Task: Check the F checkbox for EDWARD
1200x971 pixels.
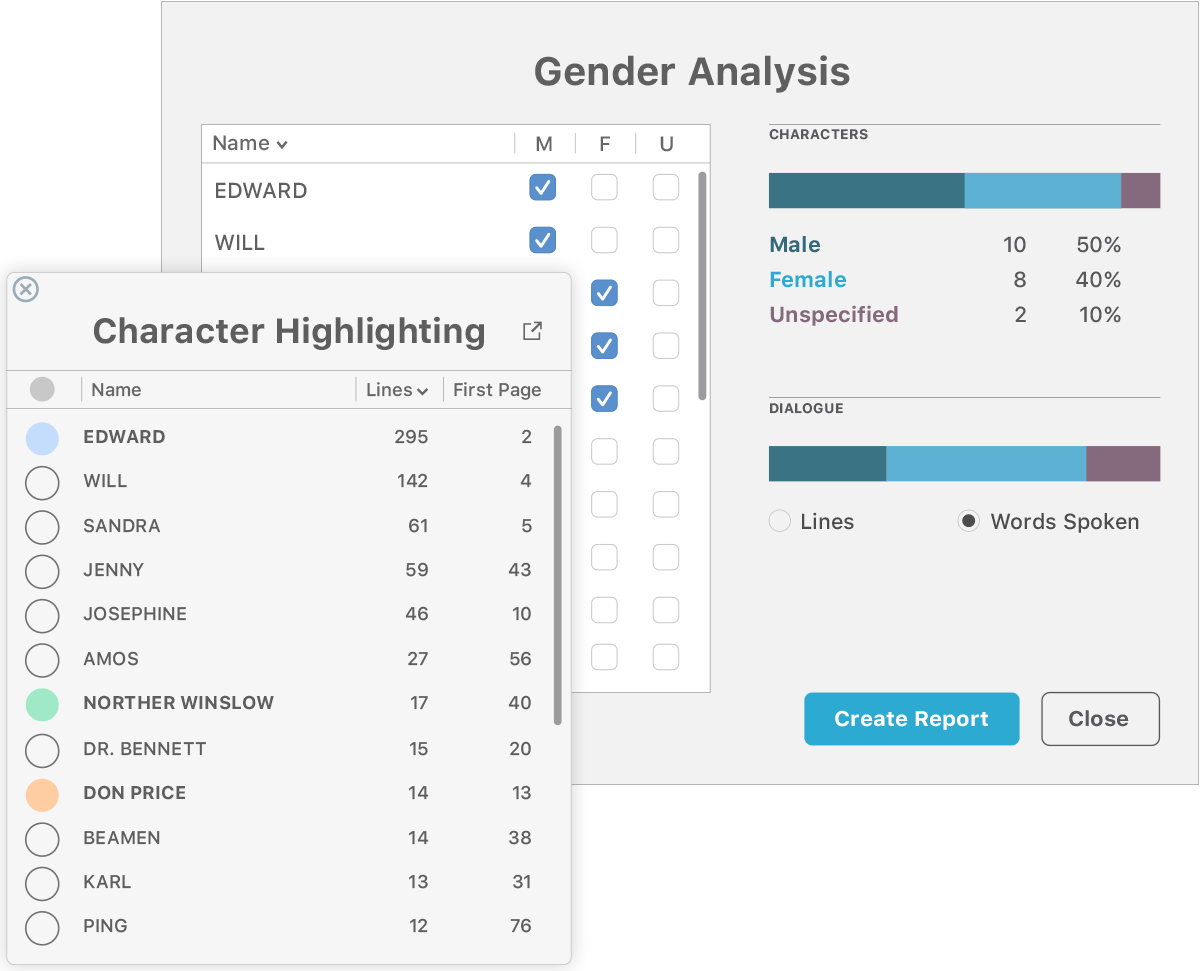Action: point(604,188)
